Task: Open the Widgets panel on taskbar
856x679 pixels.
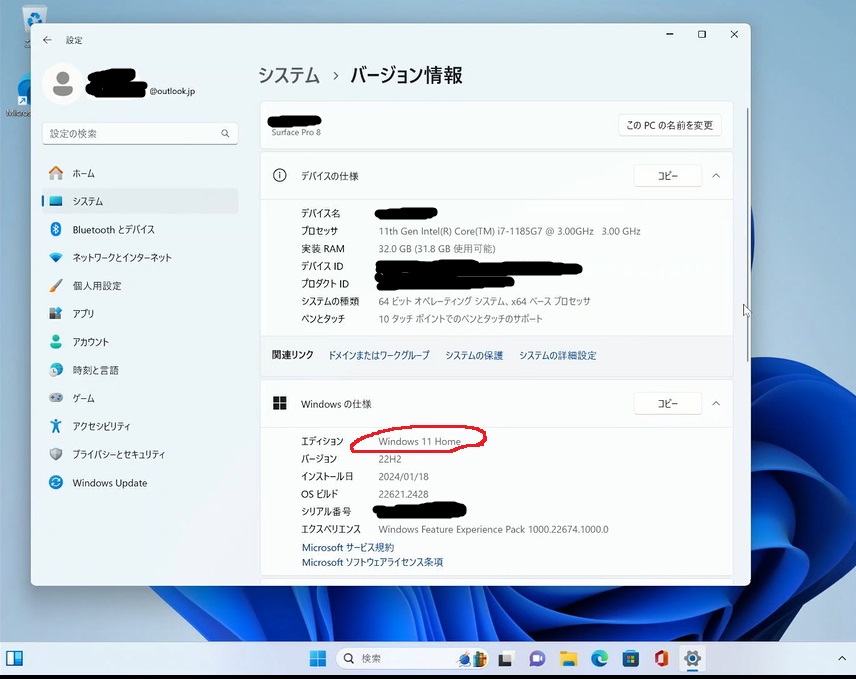Action: [15, 658]
